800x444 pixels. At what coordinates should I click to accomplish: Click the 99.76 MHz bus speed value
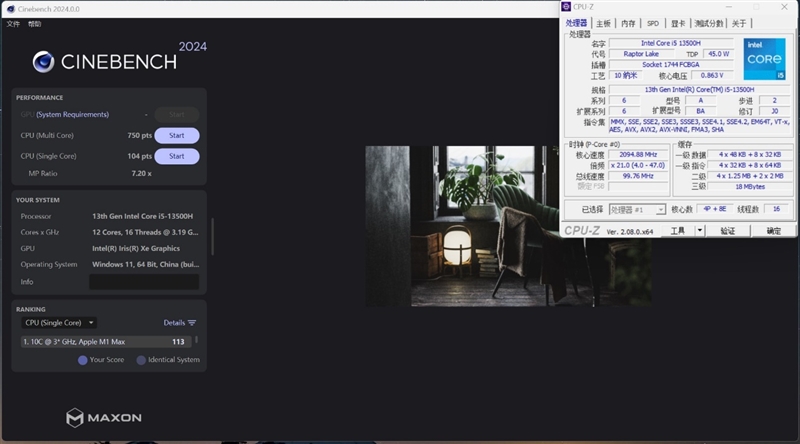[638, 176]
